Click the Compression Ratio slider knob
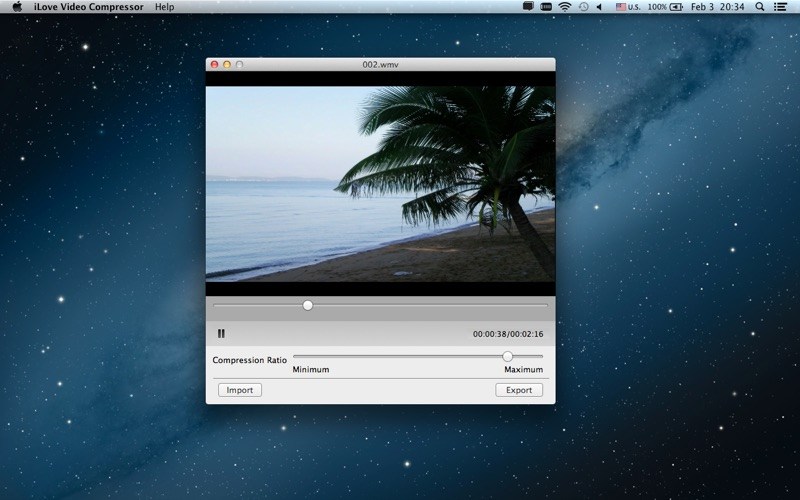This screenshot has height=500, width=800. click(x=507, y=356)
